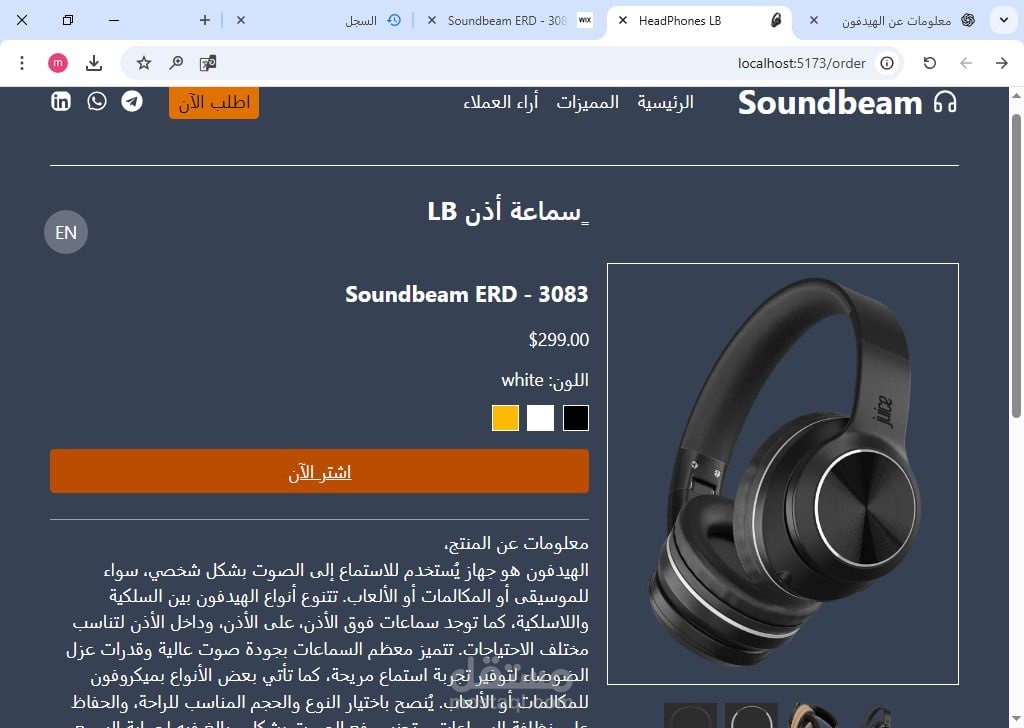The height and width of the screenshot is (728, 1024).
Task: Toggle language with the EN button
Action: tap(66, 232)
